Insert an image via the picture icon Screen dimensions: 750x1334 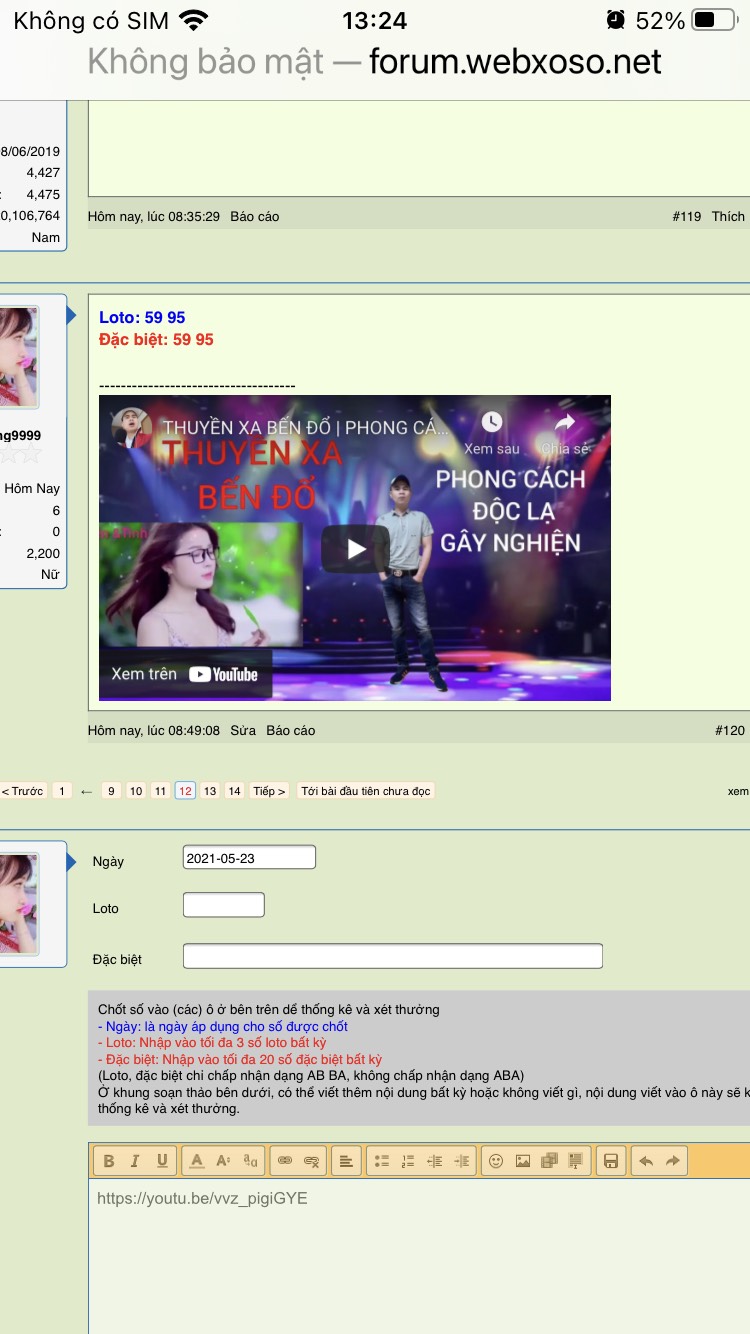point(523,1161)
